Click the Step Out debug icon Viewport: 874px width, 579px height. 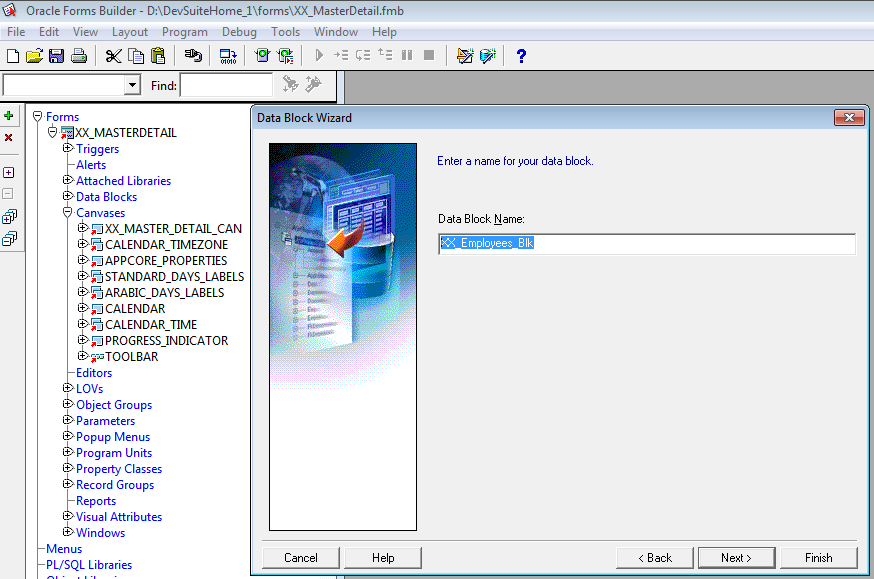(x=385, y=55)
